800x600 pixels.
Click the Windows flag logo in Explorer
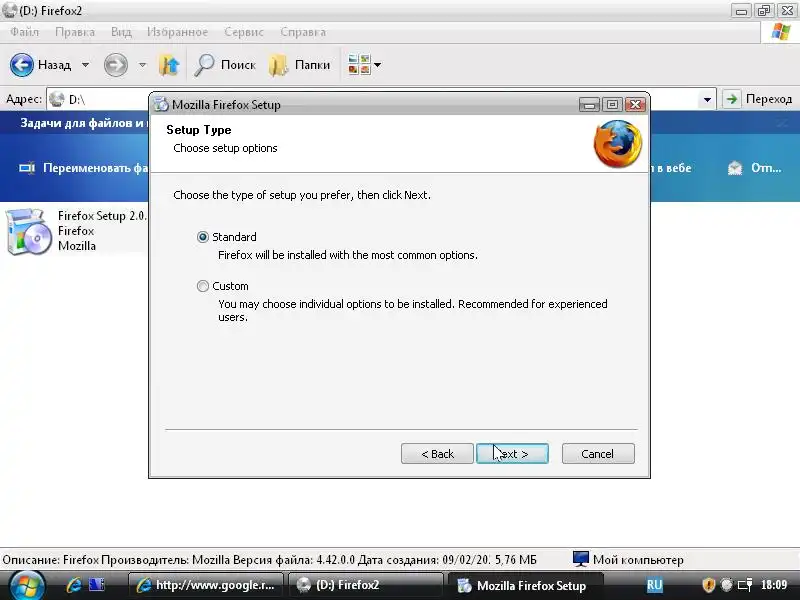click(781, 32)
